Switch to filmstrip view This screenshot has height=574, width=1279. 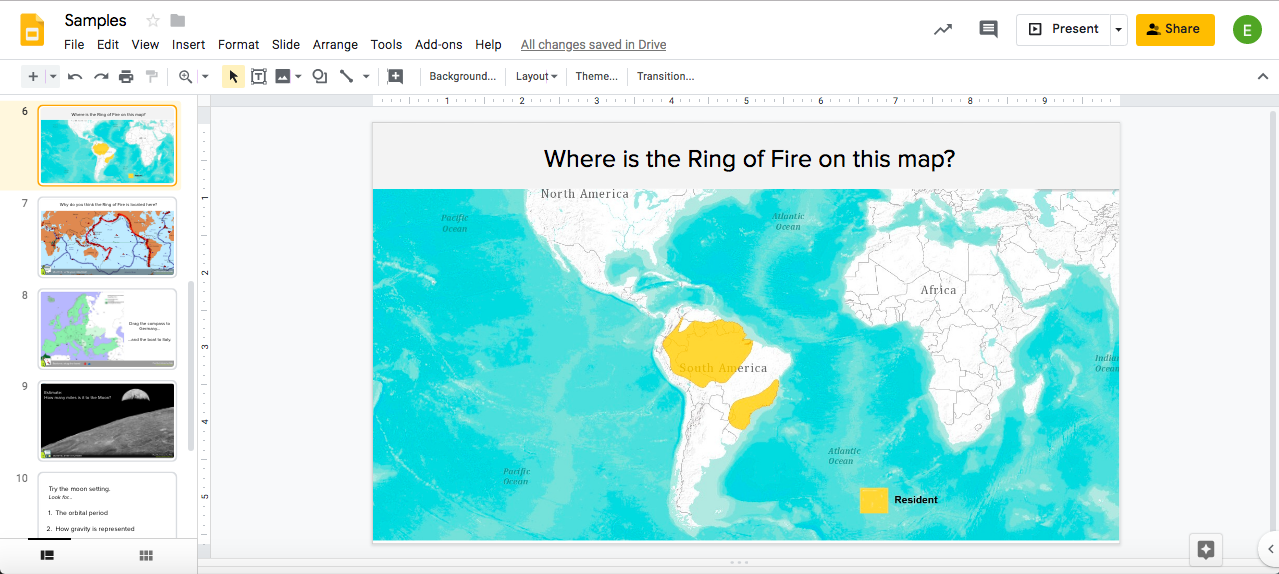(x=47, y=555)
